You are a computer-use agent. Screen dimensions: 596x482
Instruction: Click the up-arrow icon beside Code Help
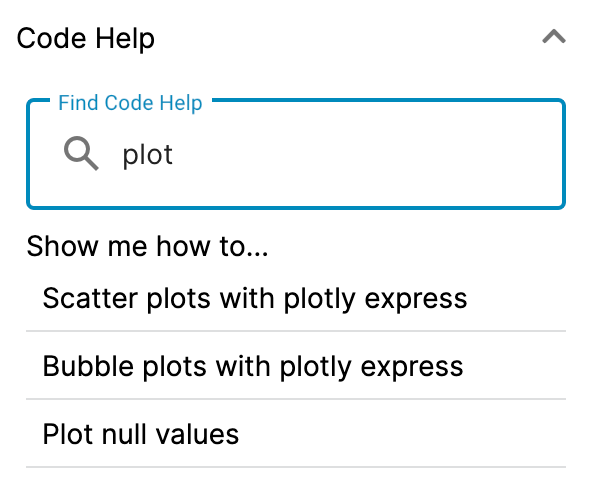click(x=554, y=37)
